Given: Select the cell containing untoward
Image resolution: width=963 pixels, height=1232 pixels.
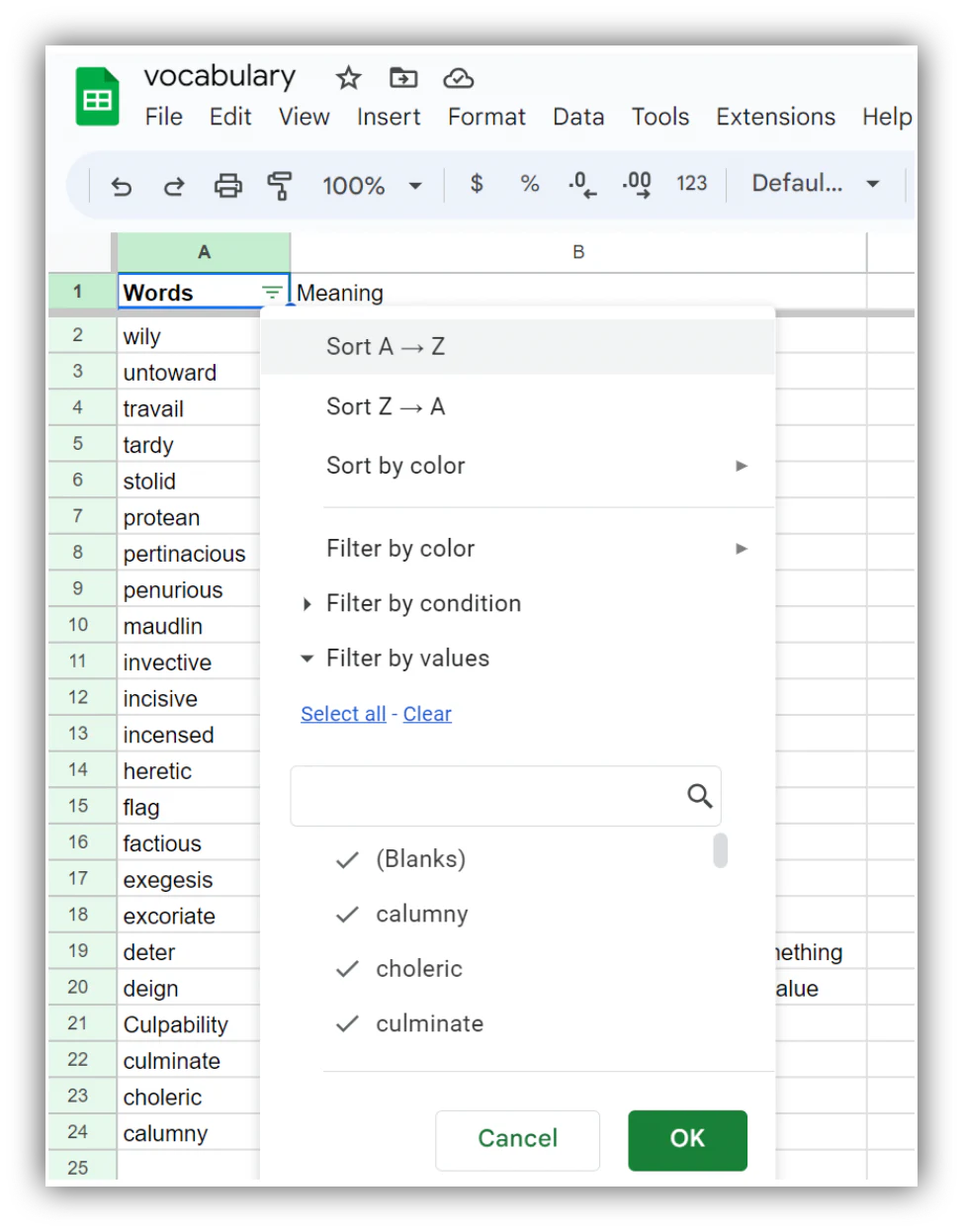Looking at the screenshot, I should [x=188, y=373].
